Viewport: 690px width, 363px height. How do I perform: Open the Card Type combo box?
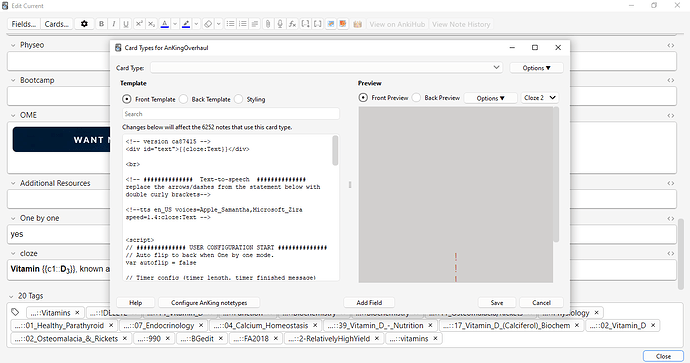click(326, 68)
